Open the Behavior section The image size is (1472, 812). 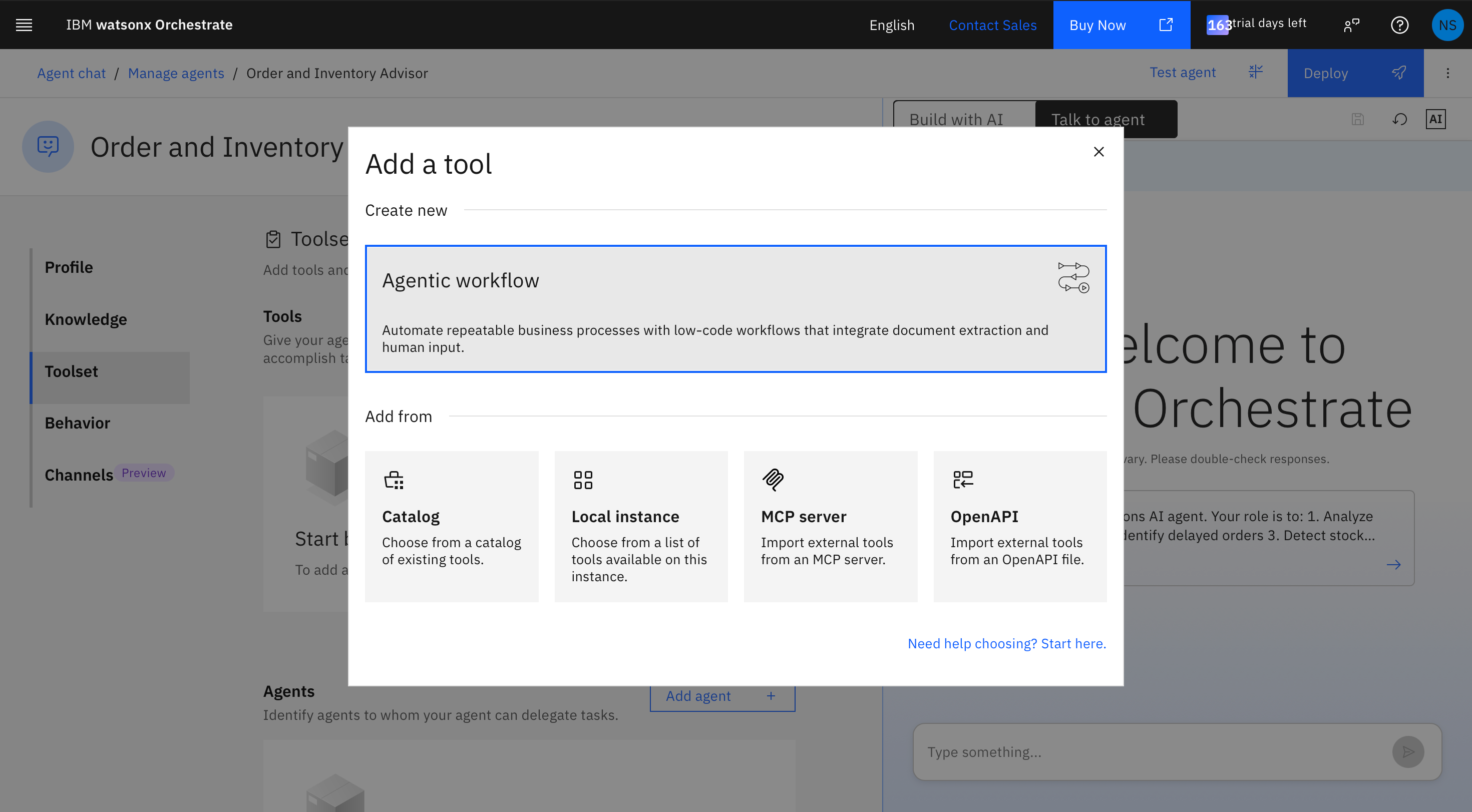point(111,423)
